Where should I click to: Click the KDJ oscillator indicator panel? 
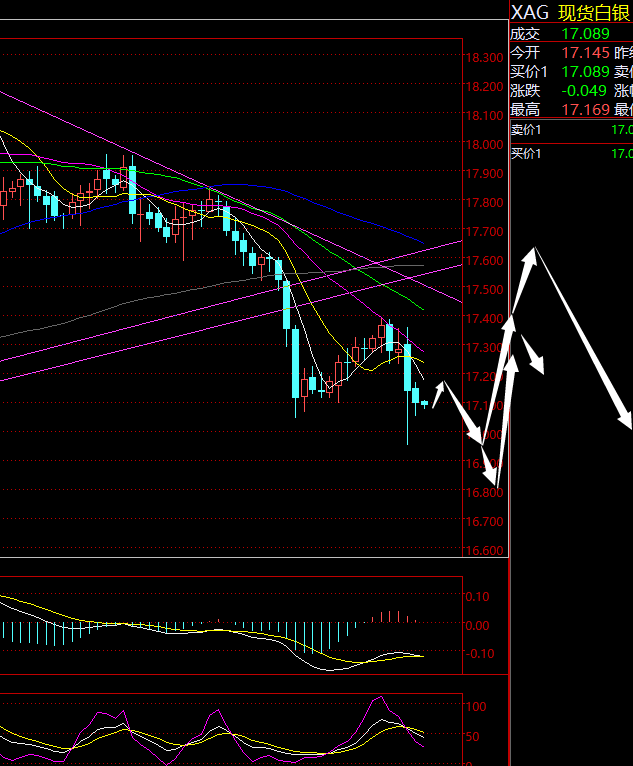tap(231, 730)
